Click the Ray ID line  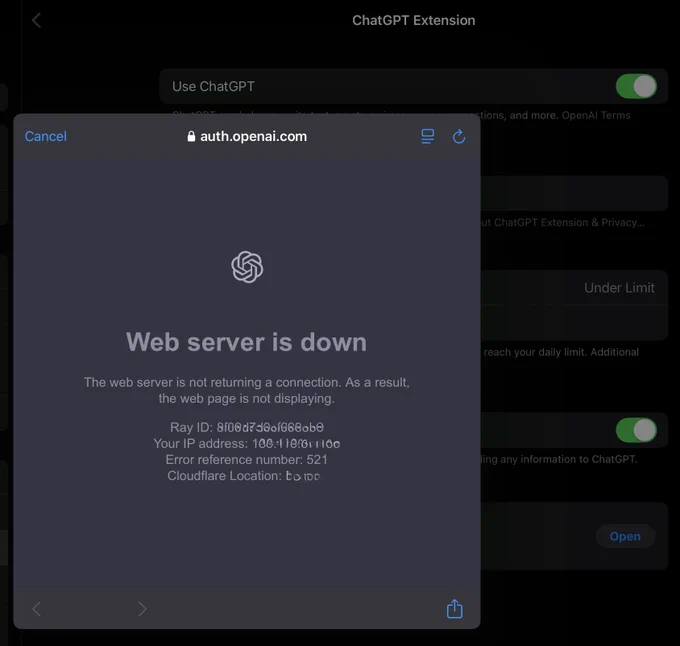pos(246,427)
